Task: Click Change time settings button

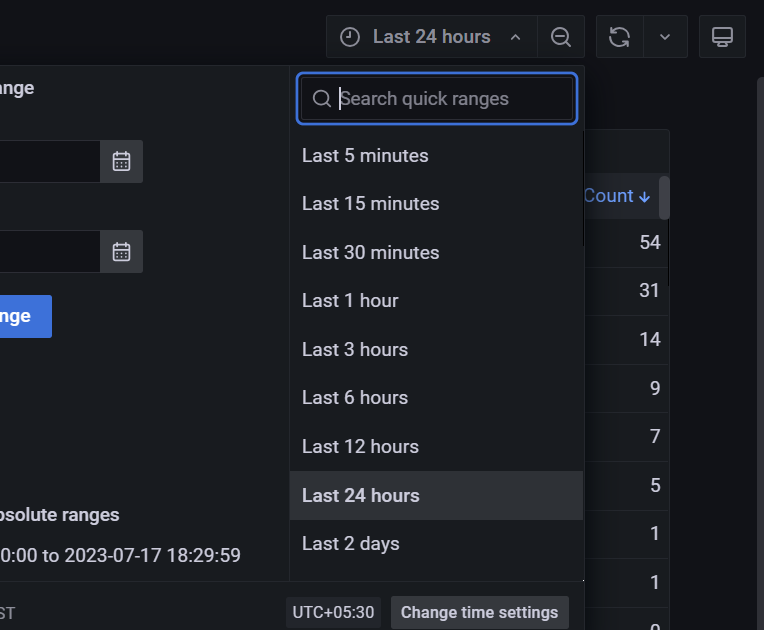Action: click(479, 612)
